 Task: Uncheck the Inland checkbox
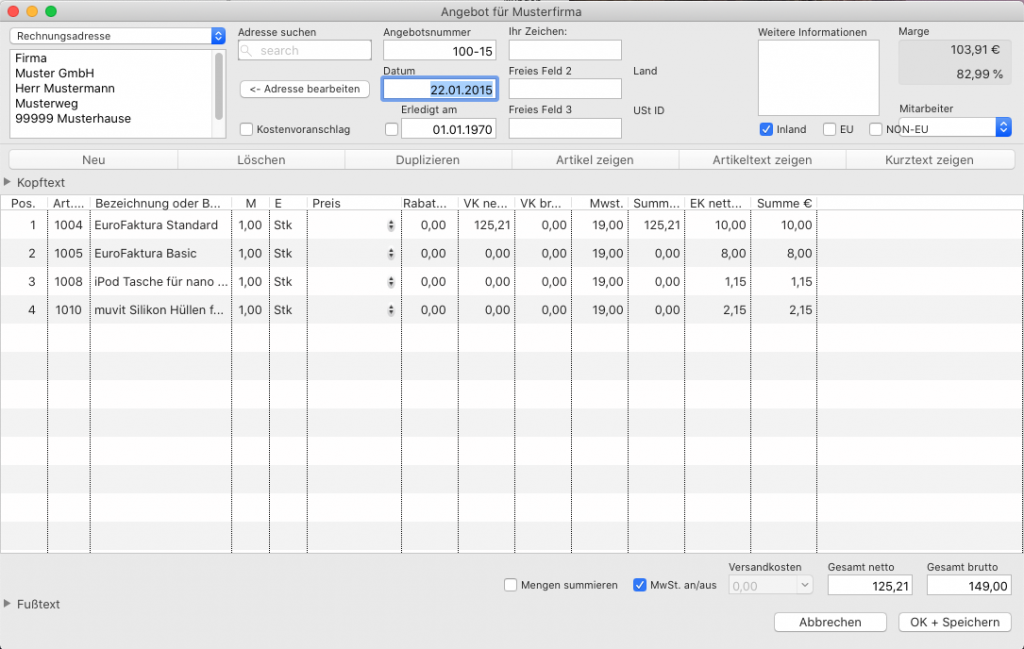tap(766, 129)
